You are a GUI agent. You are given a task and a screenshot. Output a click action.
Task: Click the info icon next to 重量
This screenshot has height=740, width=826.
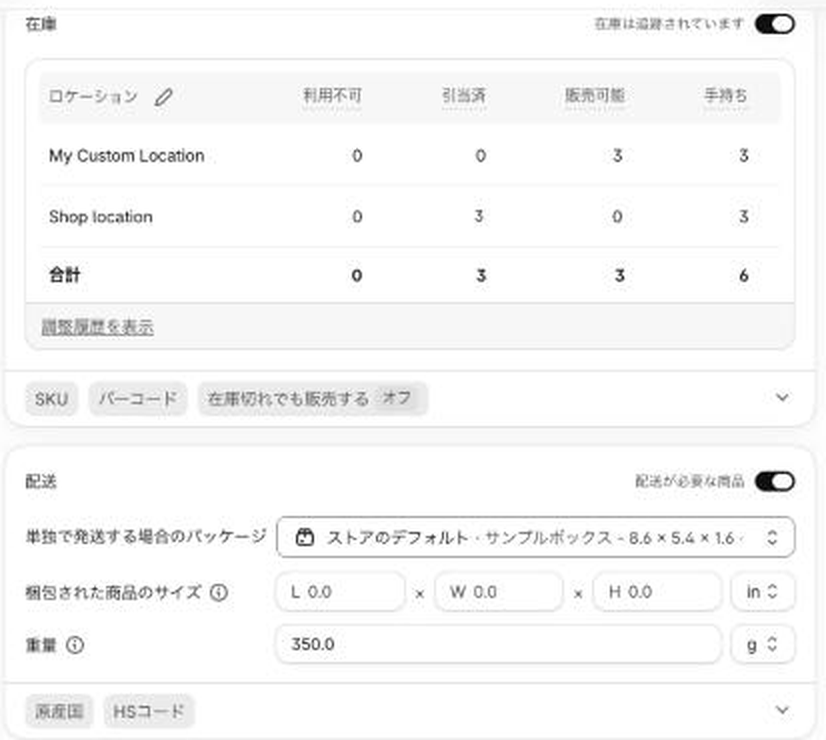(75, 644)
